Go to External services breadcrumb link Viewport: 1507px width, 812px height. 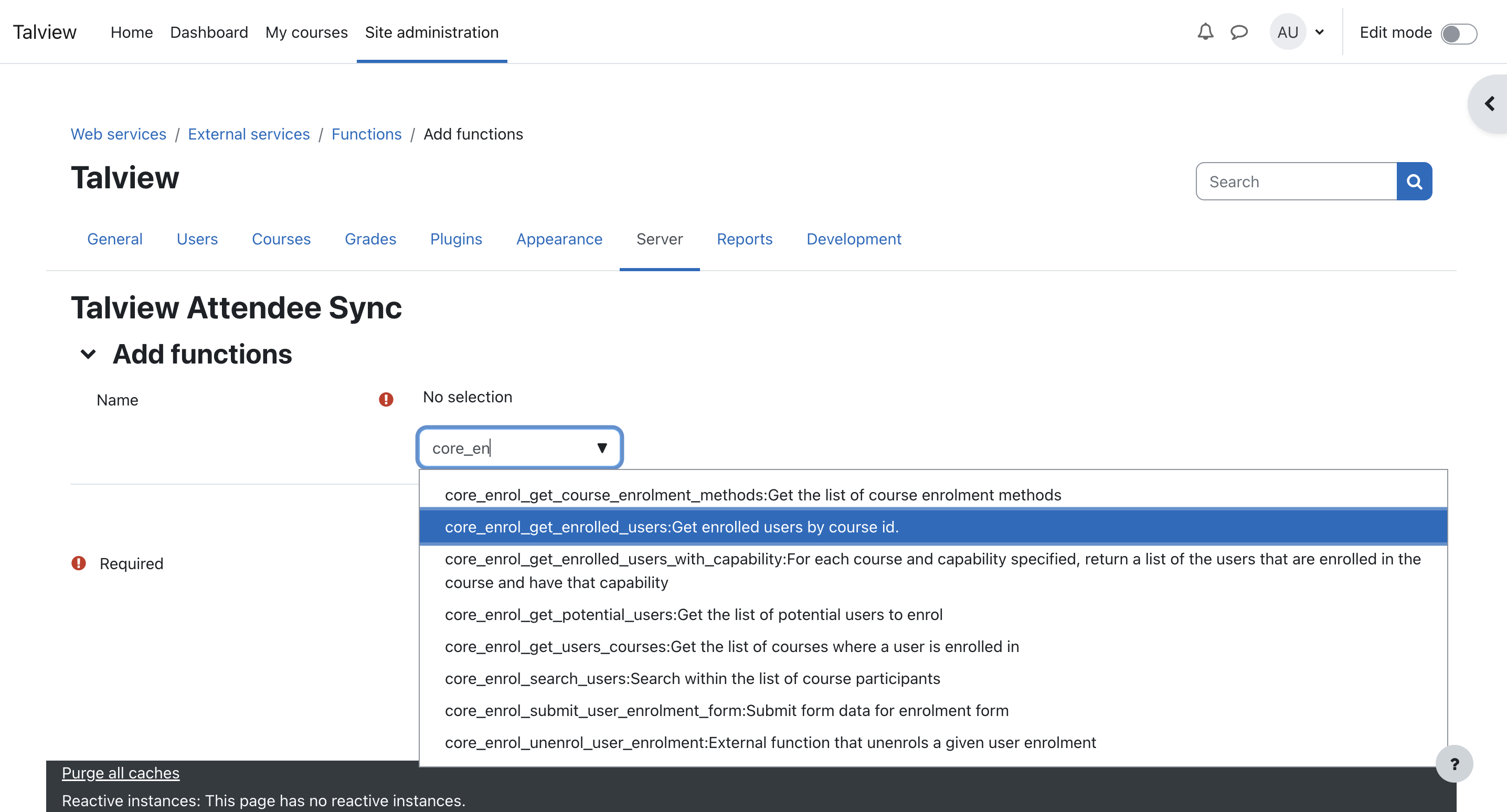tap(249, 134)
